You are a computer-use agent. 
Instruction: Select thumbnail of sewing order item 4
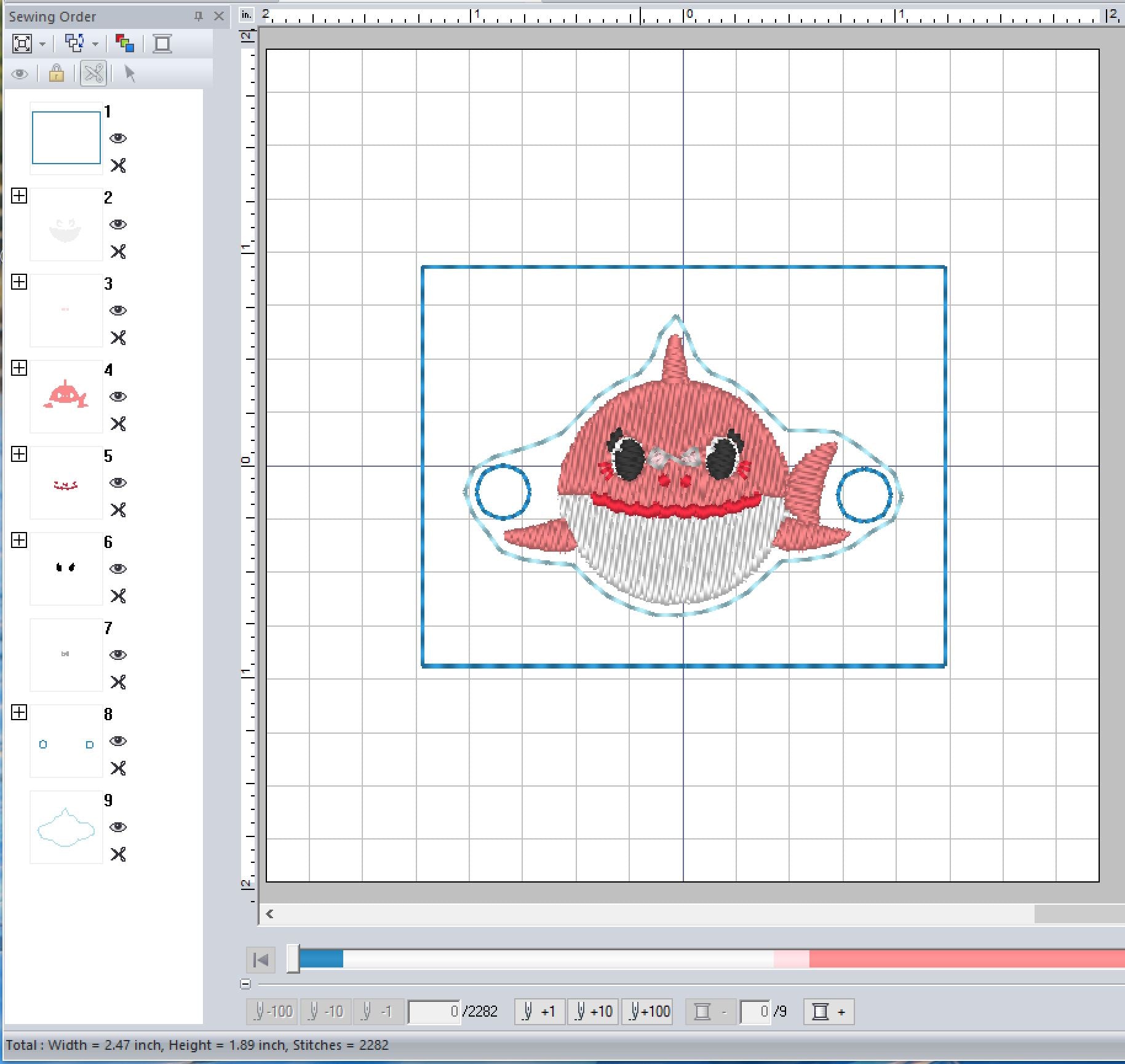(66, 396)
